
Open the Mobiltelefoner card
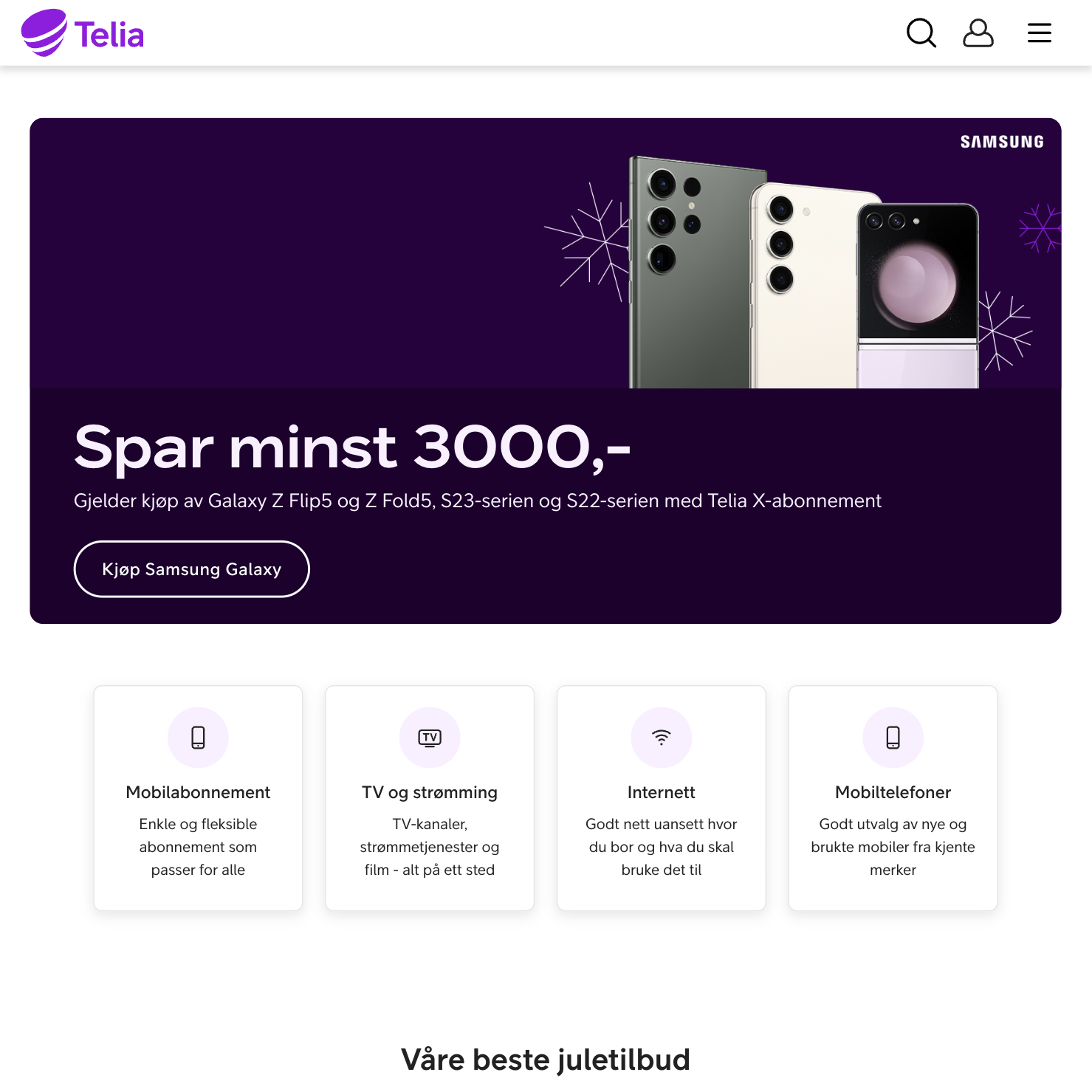coord(893,797)
